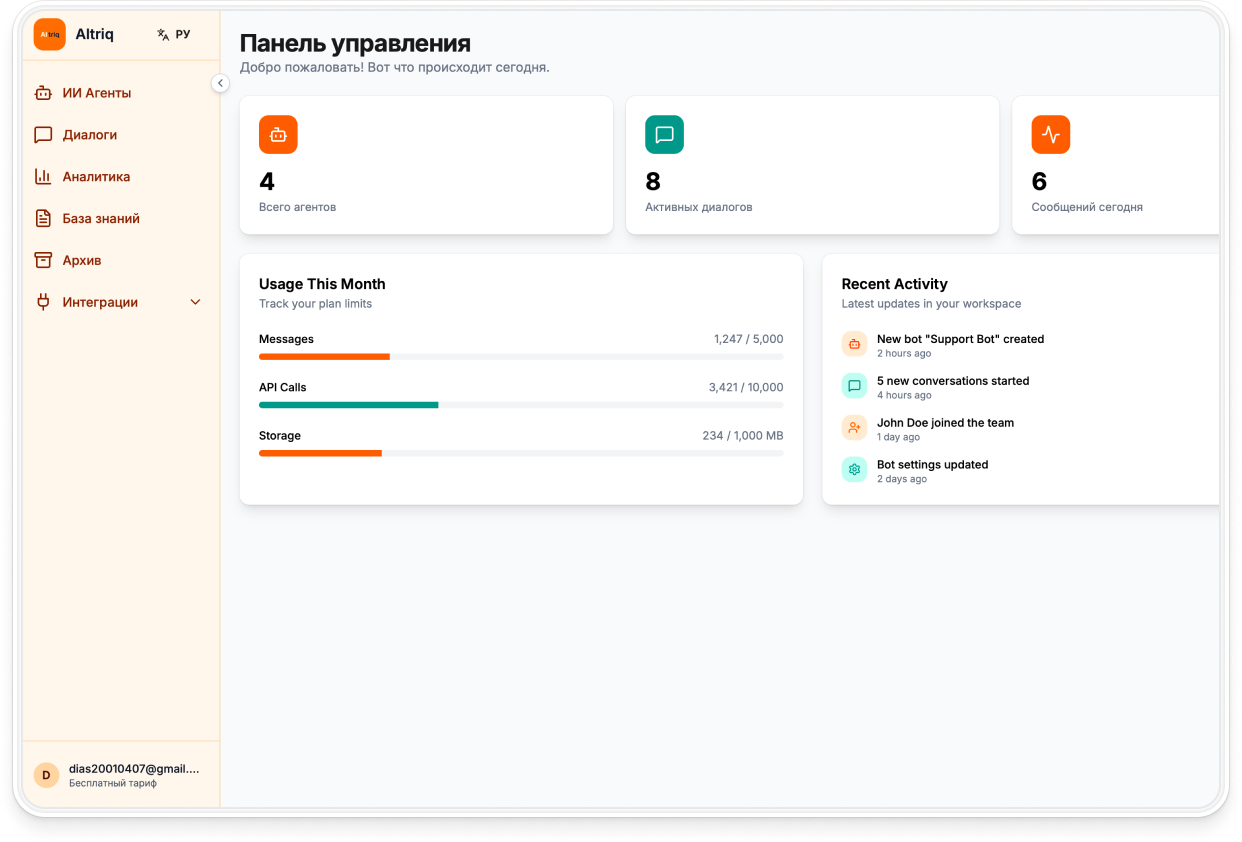The image size is (1242, 842).
Task: Open the 'John Doe joined the team' entry
Action: pos(945,423)
